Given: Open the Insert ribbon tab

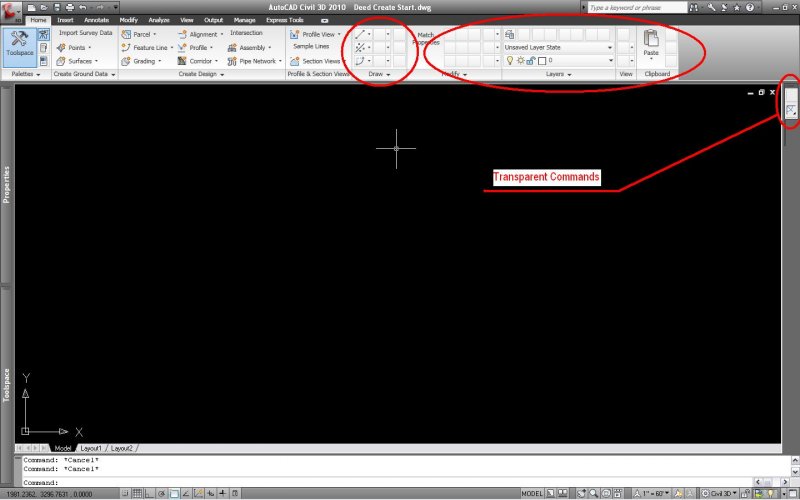Looking at the screenshot, I should (65, 20).
